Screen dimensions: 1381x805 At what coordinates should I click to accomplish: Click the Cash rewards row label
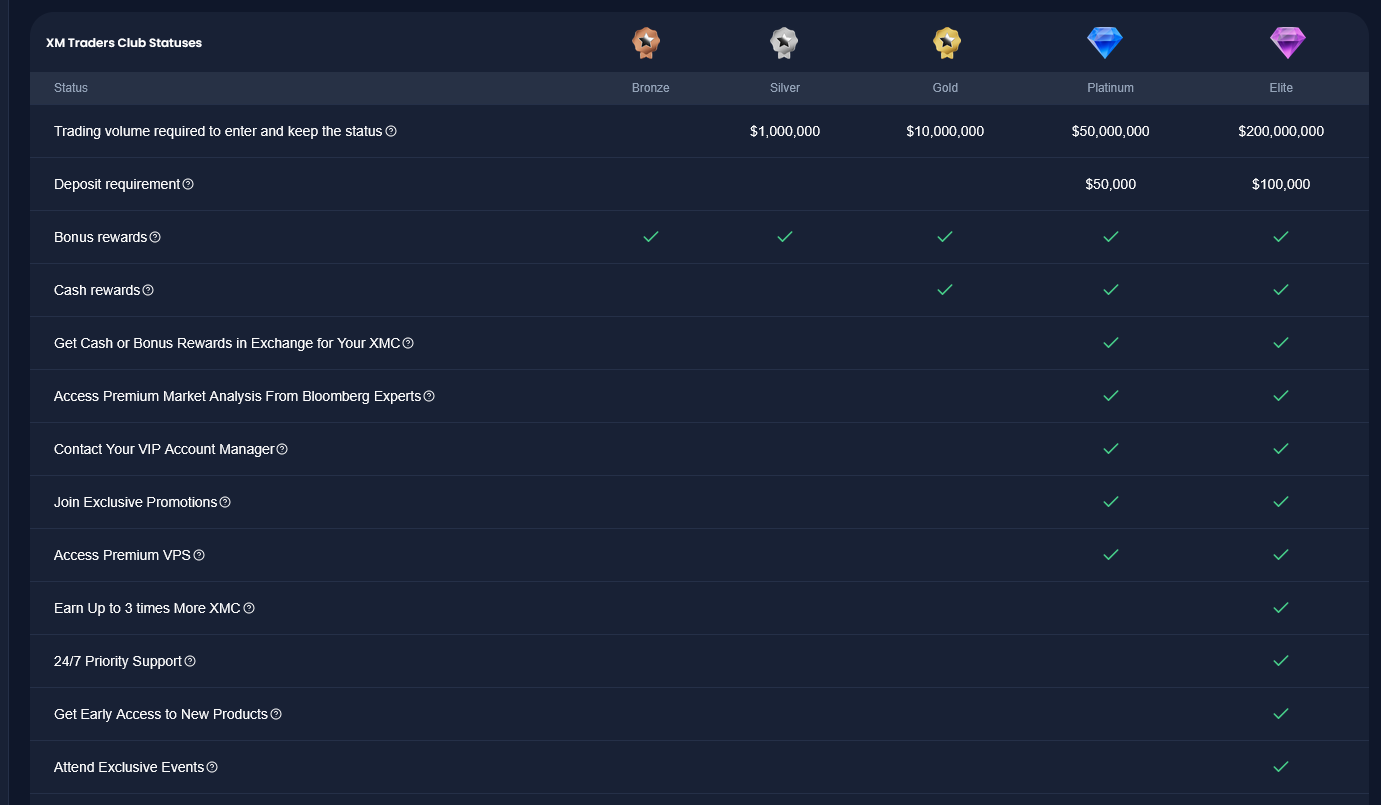pyautogui.click(x=97, y=290)
